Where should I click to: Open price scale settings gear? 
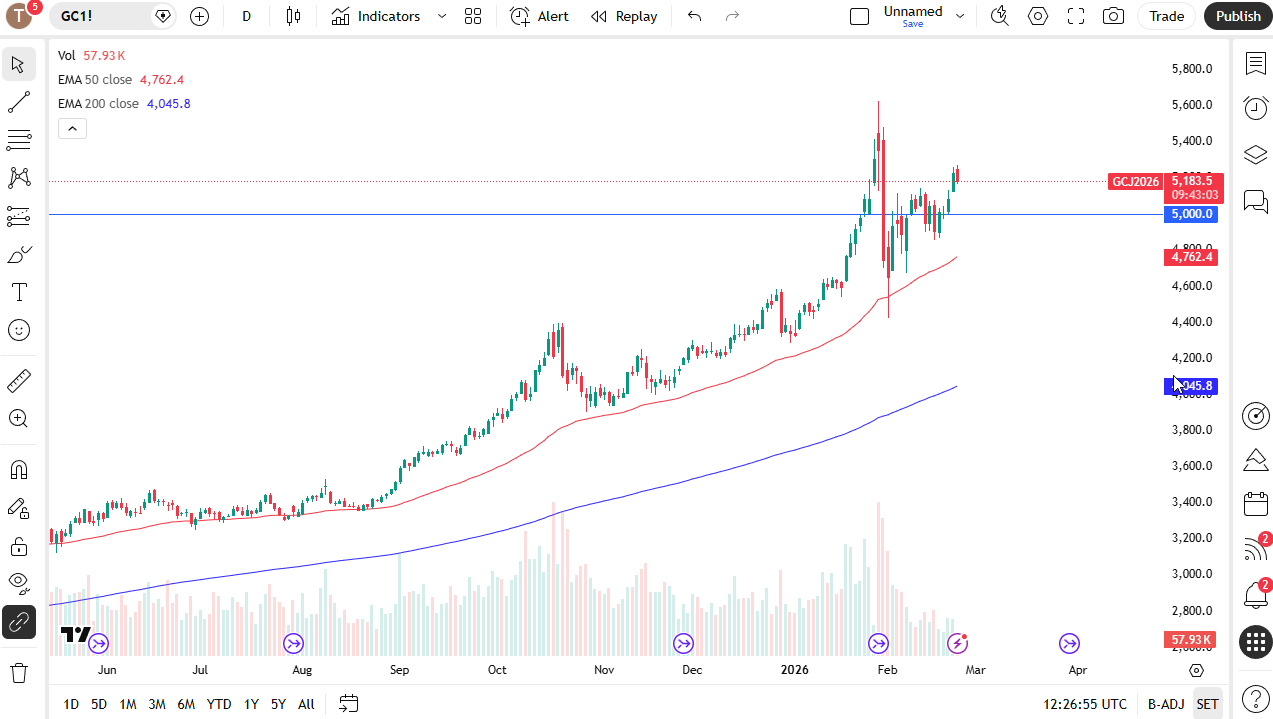1196,670
